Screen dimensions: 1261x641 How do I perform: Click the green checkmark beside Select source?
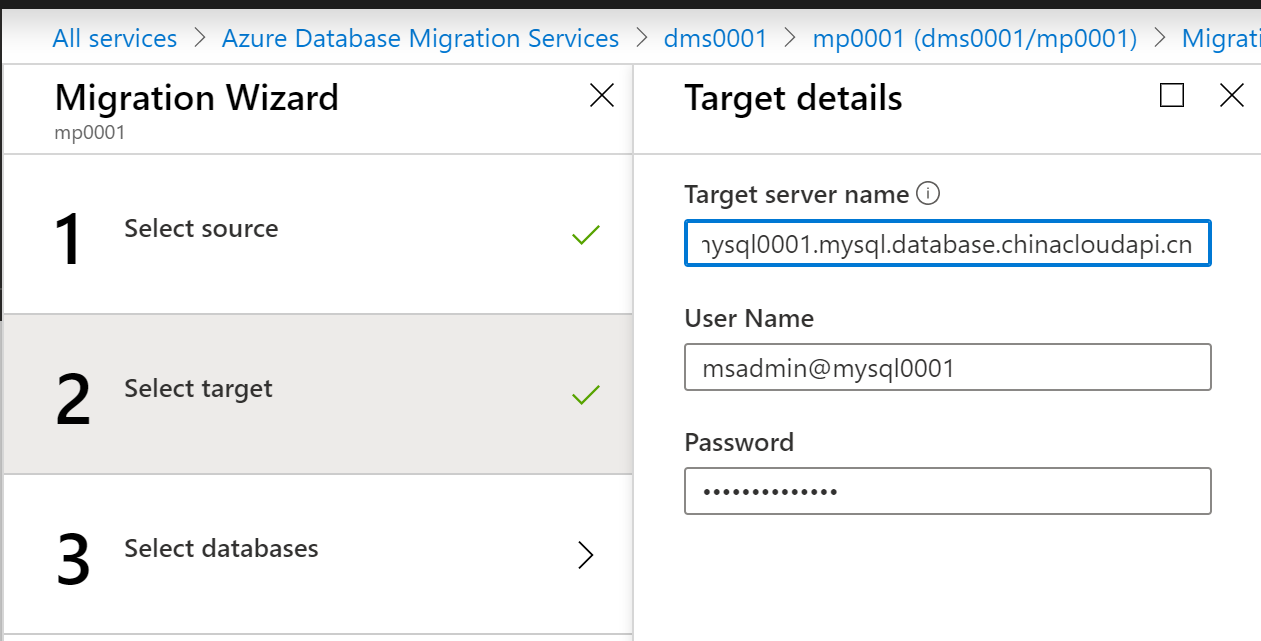[x=585, y=236]
